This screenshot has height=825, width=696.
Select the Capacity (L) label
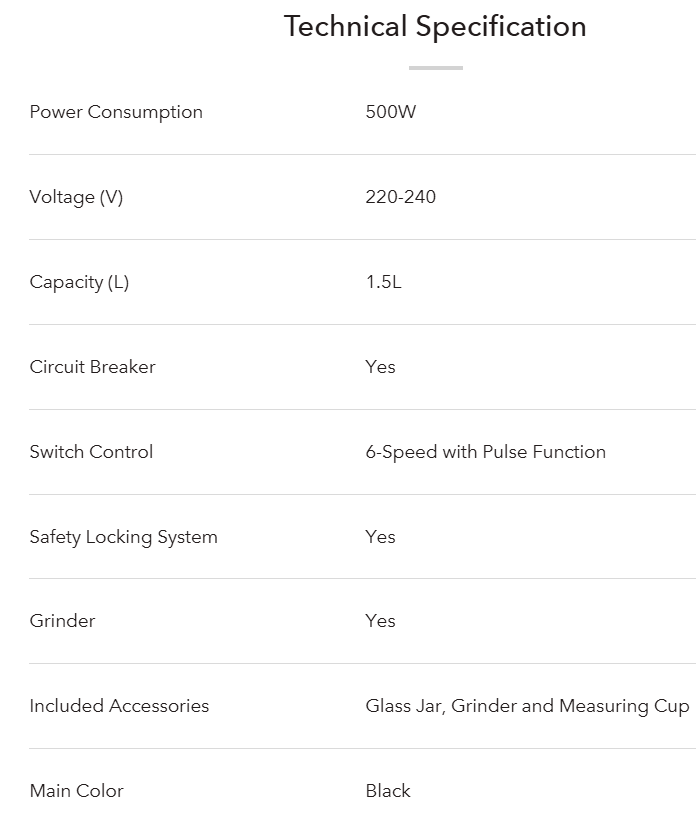click(79, 282)
